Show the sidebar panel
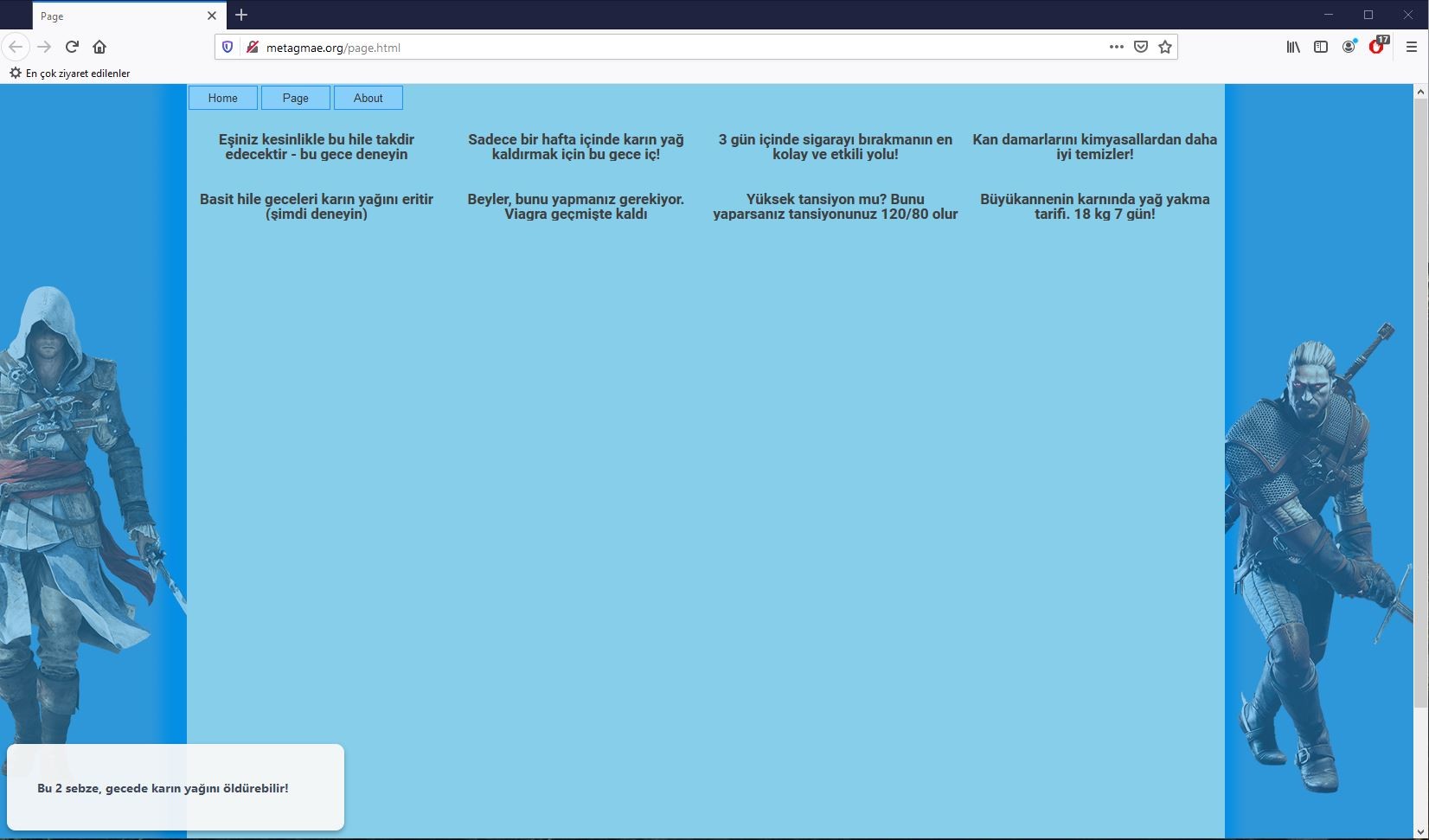Screen dimensions: 1429x840 tap(1321, 47)
